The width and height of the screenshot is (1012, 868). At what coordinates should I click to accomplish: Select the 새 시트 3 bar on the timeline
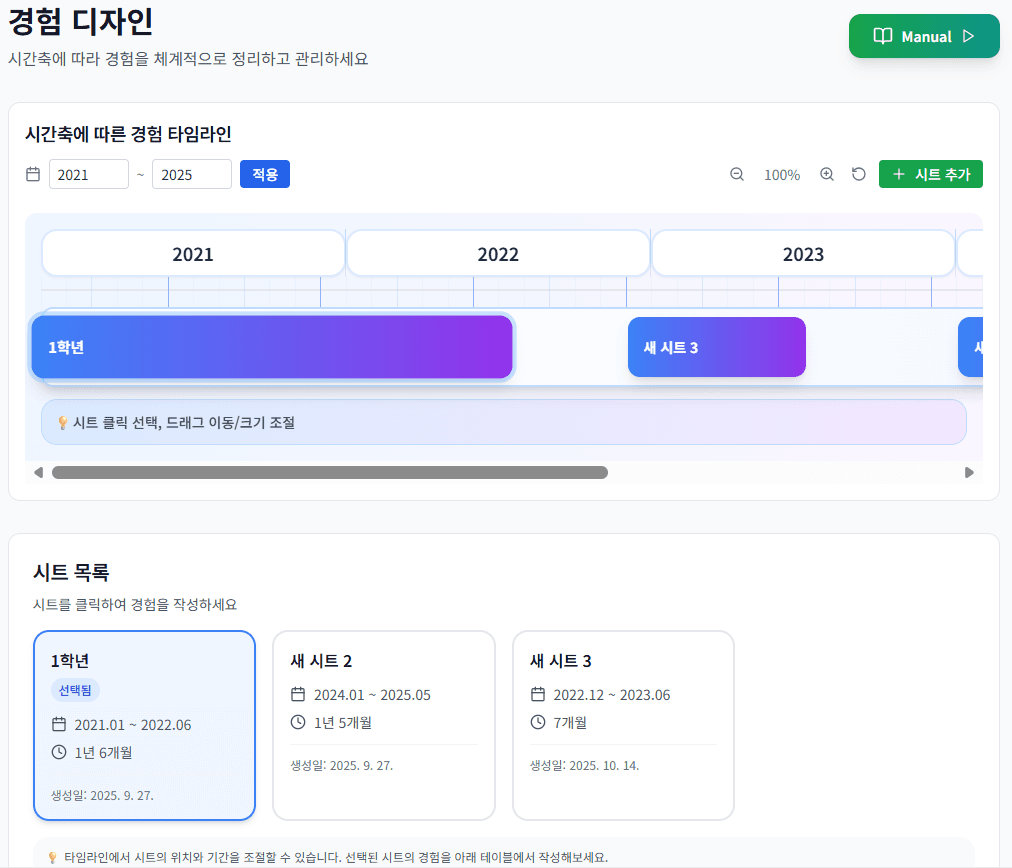click(716, 346)
